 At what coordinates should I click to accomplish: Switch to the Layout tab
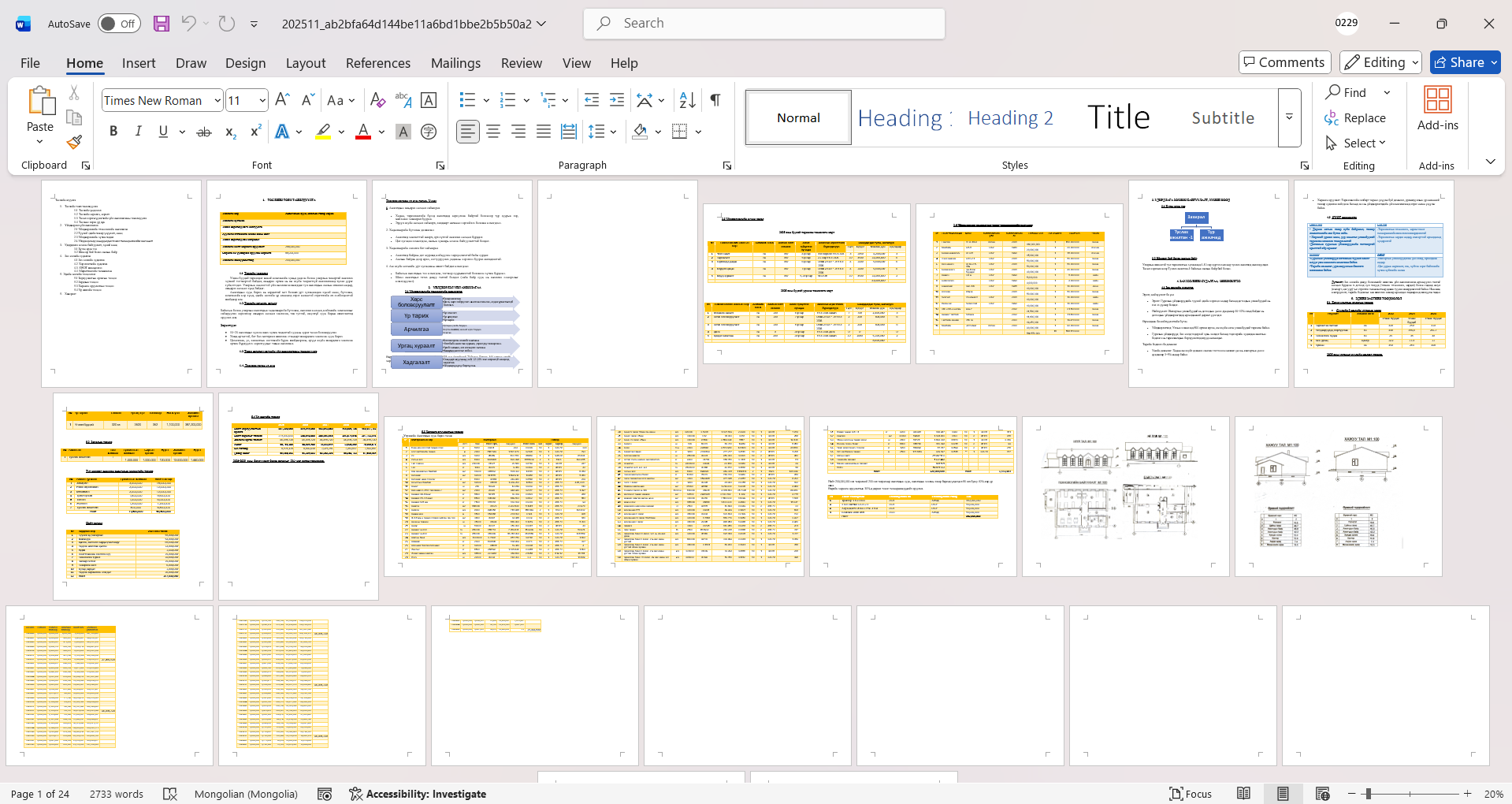[305, 63]
